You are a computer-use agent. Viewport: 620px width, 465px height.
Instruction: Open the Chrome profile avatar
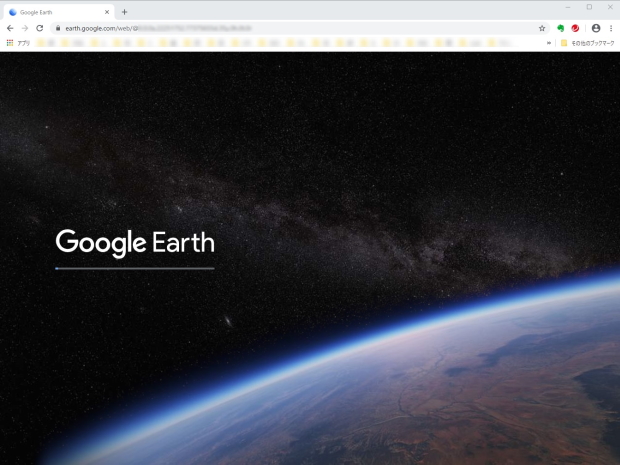coord(596,28)
